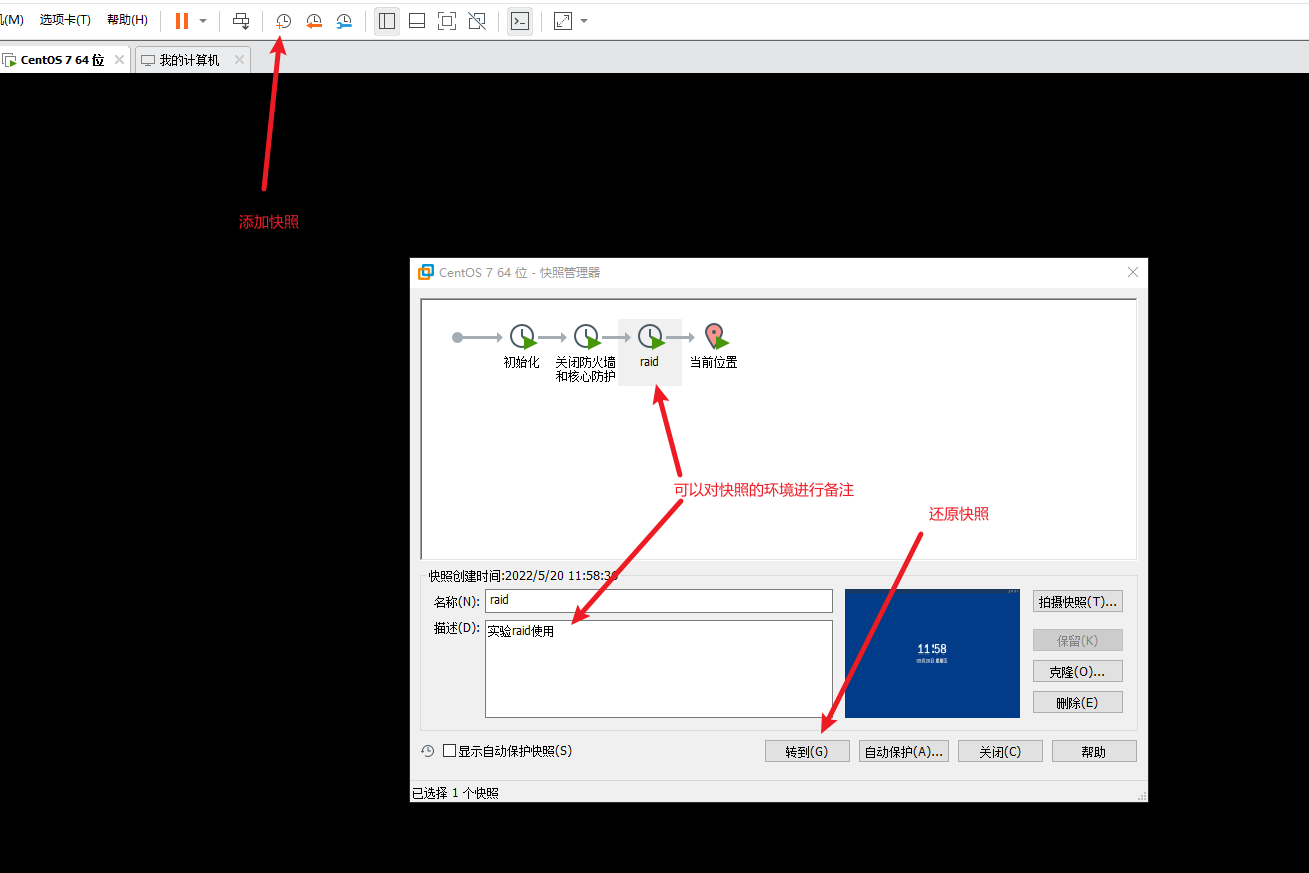Click the 克隆(O)... button

[1078, 672]
